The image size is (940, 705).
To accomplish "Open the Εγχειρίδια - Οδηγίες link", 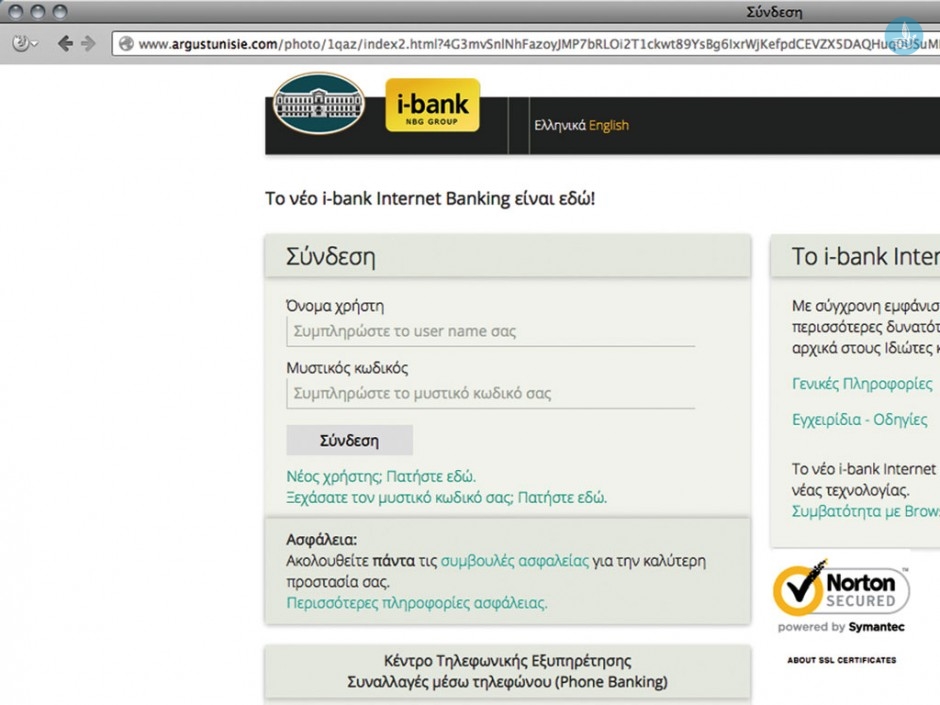I will [x=860, y=420].
